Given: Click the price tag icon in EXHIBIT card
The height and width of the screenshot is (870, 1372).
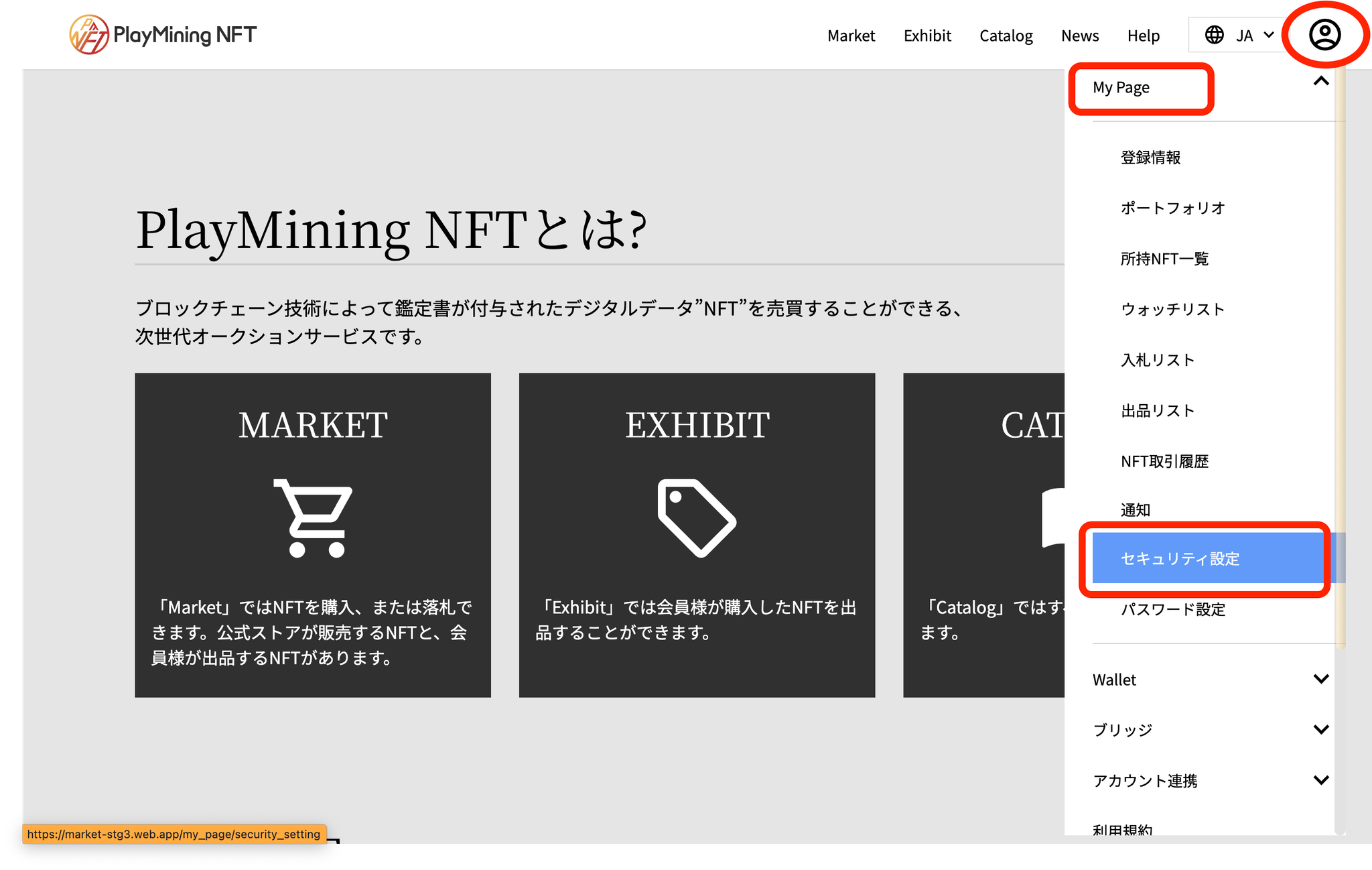Looking at the screenshot, I should coord(697,517).
